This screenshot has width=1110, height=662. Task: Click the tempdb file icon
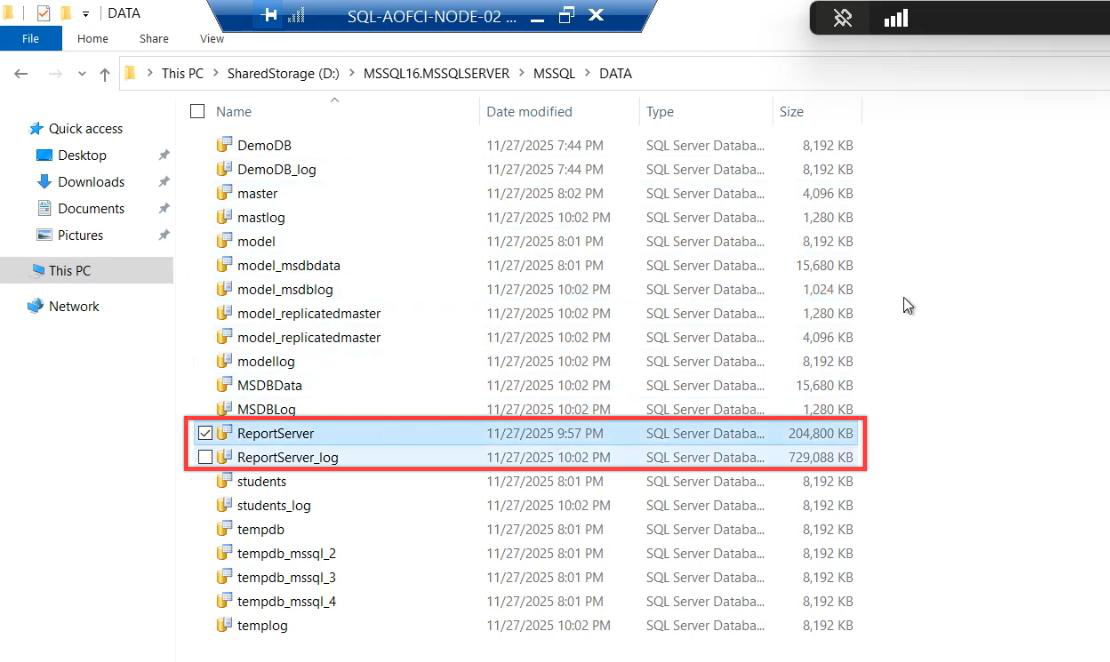coord(224,529)
